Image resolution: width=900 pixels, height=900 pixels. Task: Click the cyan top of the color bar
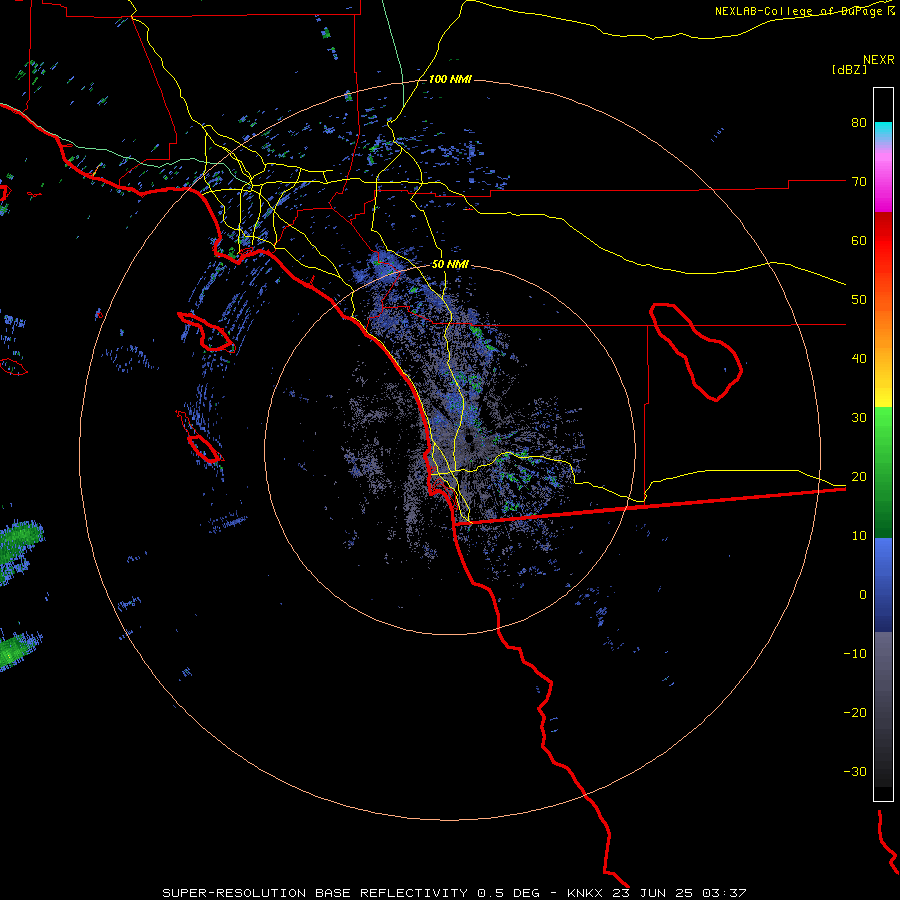(883, 131)
